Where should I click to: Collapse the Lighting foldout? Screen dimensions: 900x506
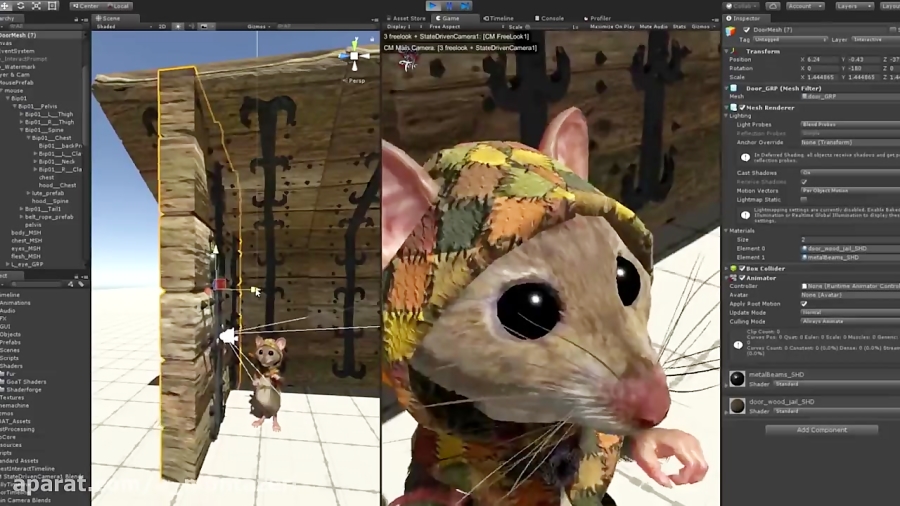pos(727,116)
